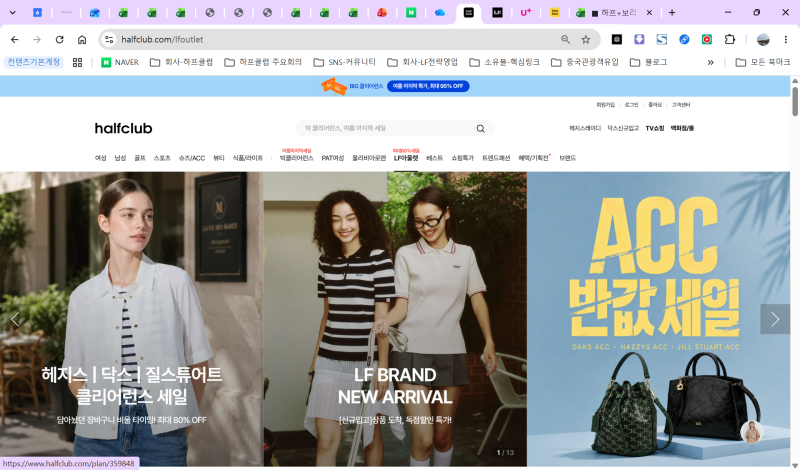Submit search with magnifier on halfclub
The height and width of the screenshot is (470, 800).
tap(480, 129)
